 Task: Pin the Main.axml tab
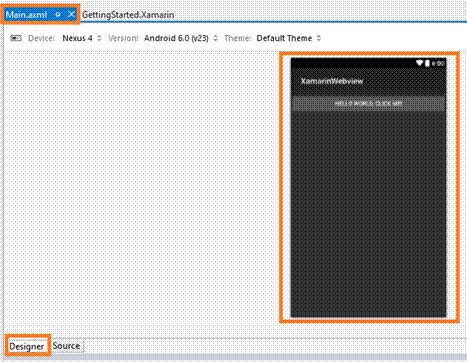[x=58, y=15]
